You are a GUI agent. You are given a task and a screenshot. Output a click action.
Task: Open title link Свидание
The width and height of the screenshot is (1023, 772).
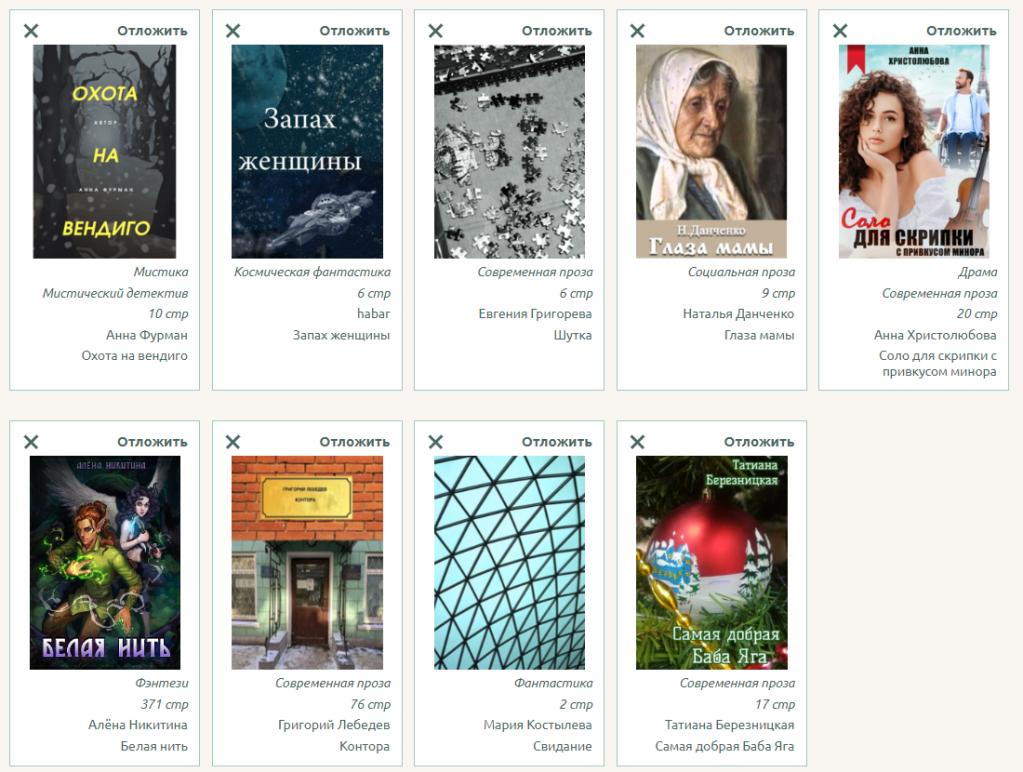click(x=562, y=746)
